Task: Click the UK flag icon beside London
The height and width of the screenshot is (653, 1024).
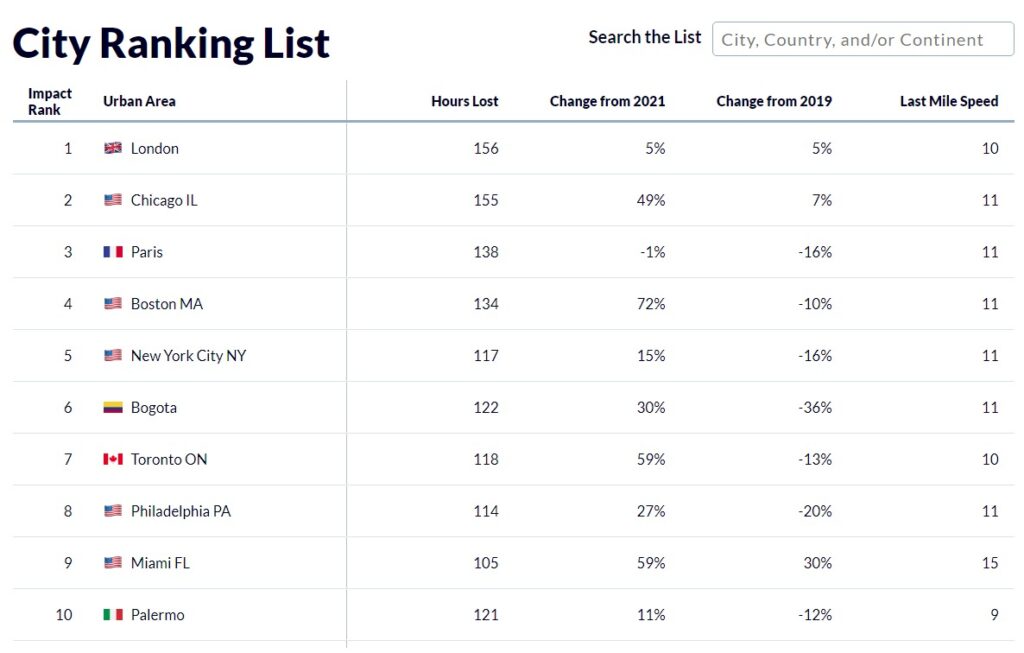Action: [112, 148]
